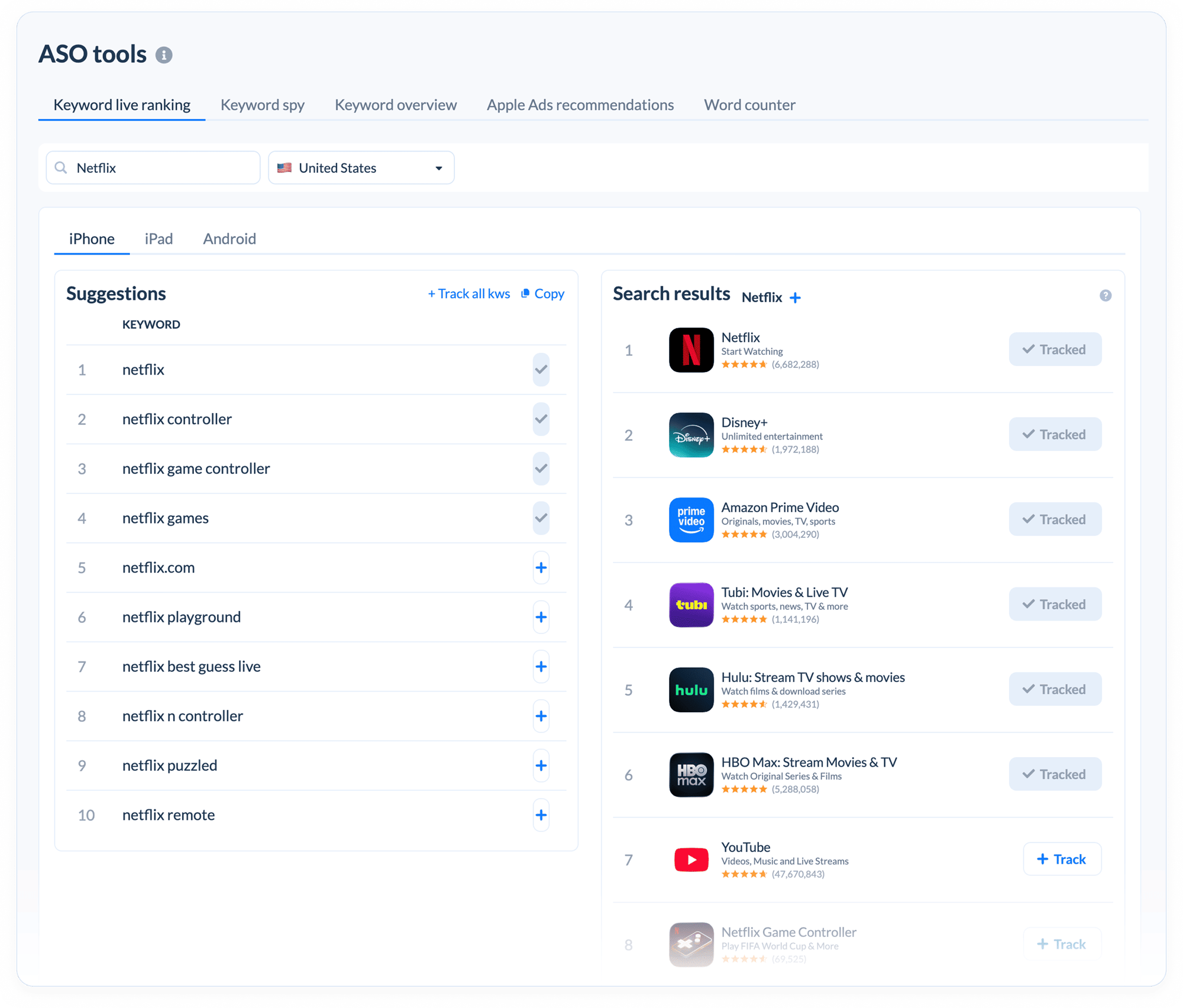Click the Hulu app icon
Viewport: 1183px width, 1008px height.
[x=691, y=690]
